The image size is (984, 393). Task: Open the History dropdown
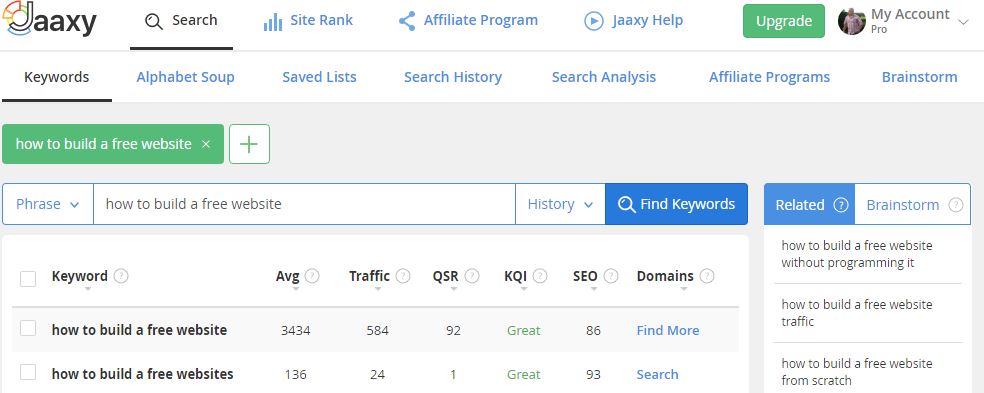point(560,204)
